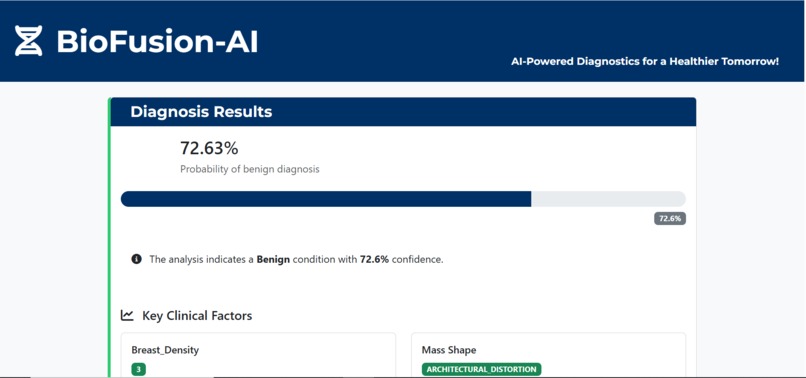The height and width of the screenshot is (378, 806).
Task: Click the BioFusion-AI title text
Action: (157, 41)
